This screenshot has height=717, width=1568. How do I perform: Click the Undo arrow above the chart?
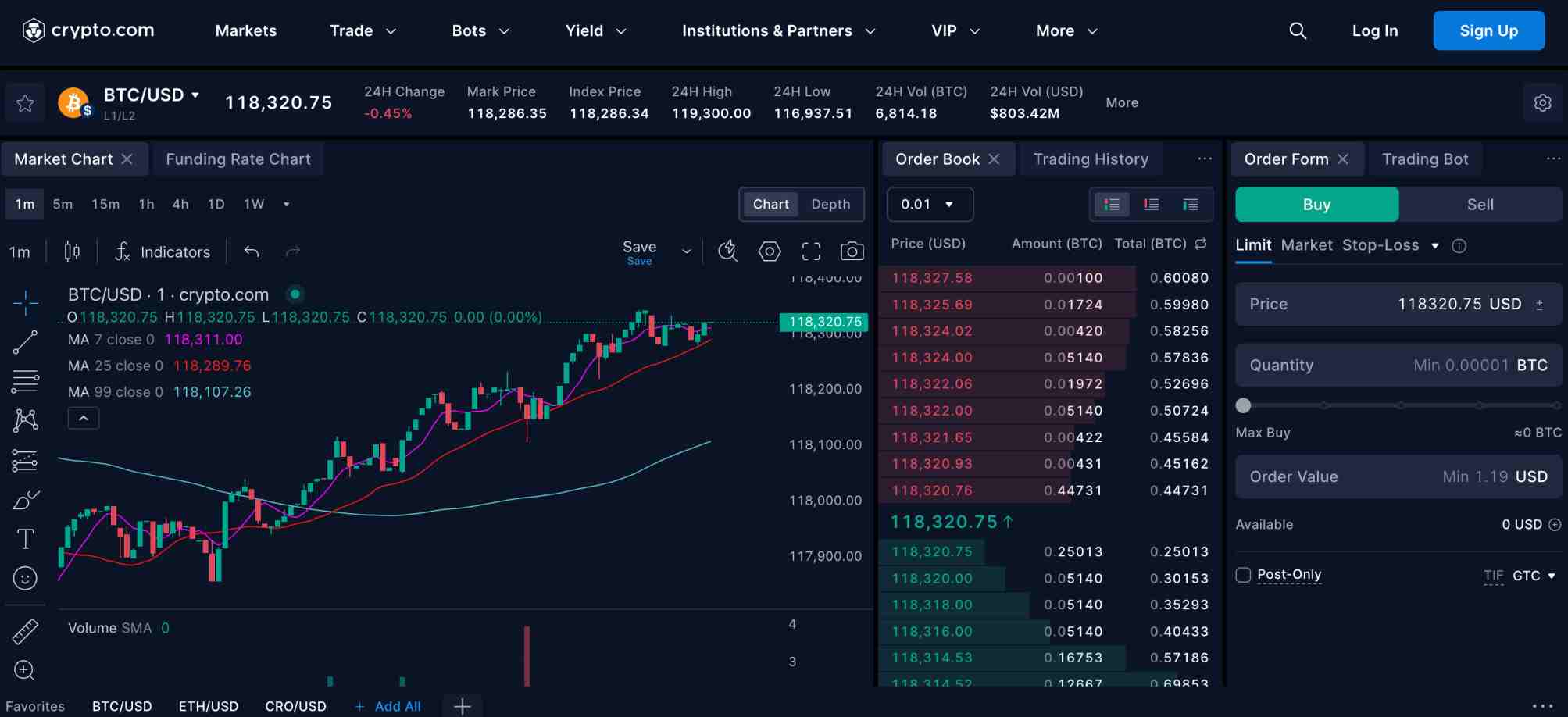coord(251,251)
